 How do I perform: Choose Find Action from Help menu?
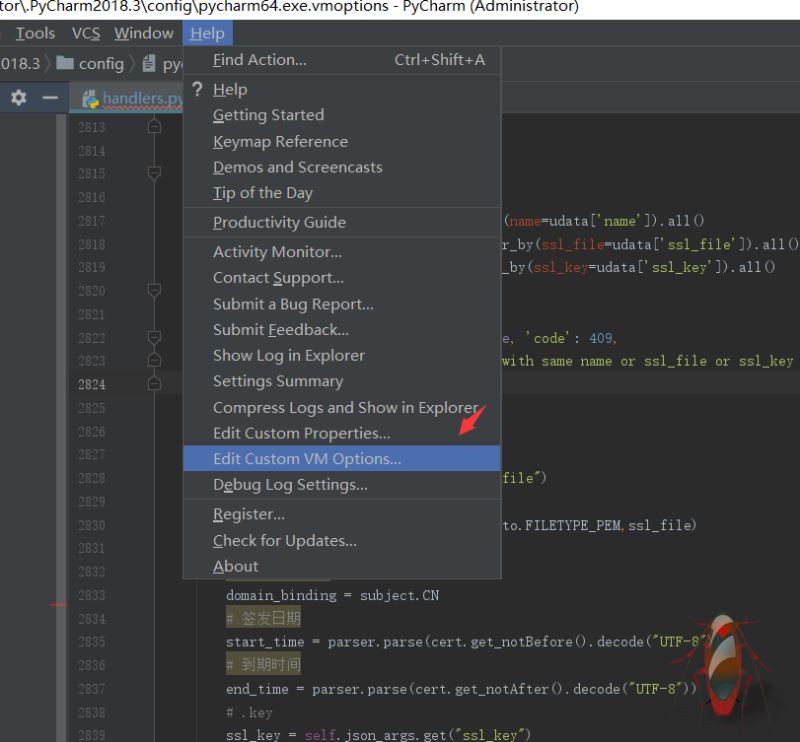tap(259, 60)
